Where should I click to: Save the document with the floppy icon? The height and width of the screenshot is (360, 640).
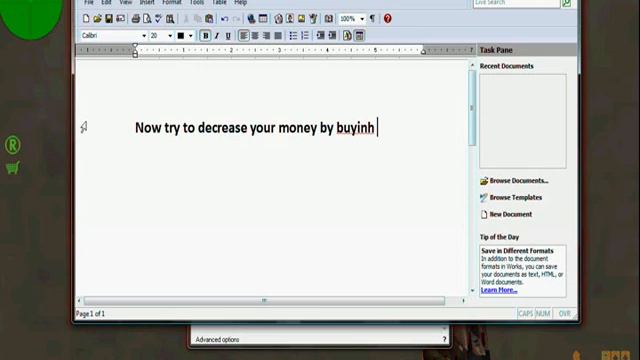pyautogui.click(x=109, y=18)
